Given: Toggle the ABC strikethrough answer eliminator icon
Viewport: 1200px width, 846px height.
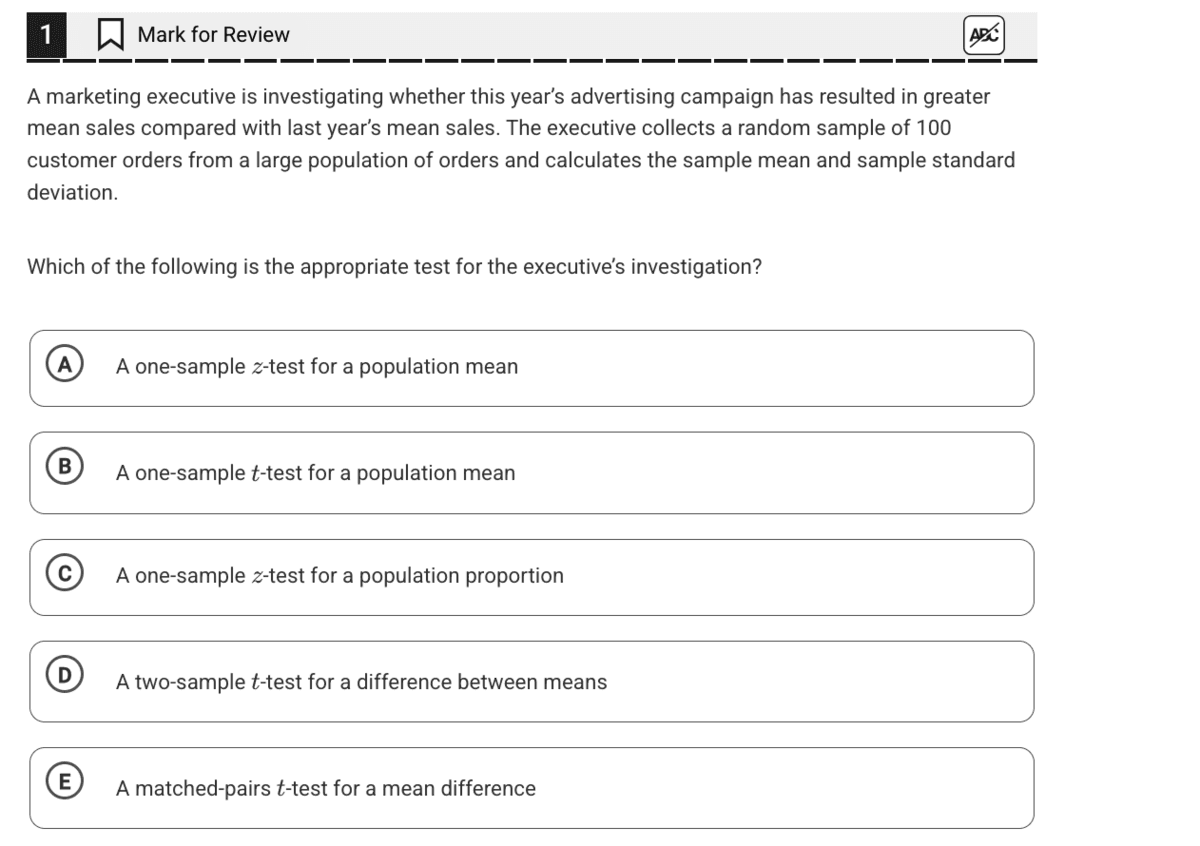Looking at the screenshot, I should 984,35.
